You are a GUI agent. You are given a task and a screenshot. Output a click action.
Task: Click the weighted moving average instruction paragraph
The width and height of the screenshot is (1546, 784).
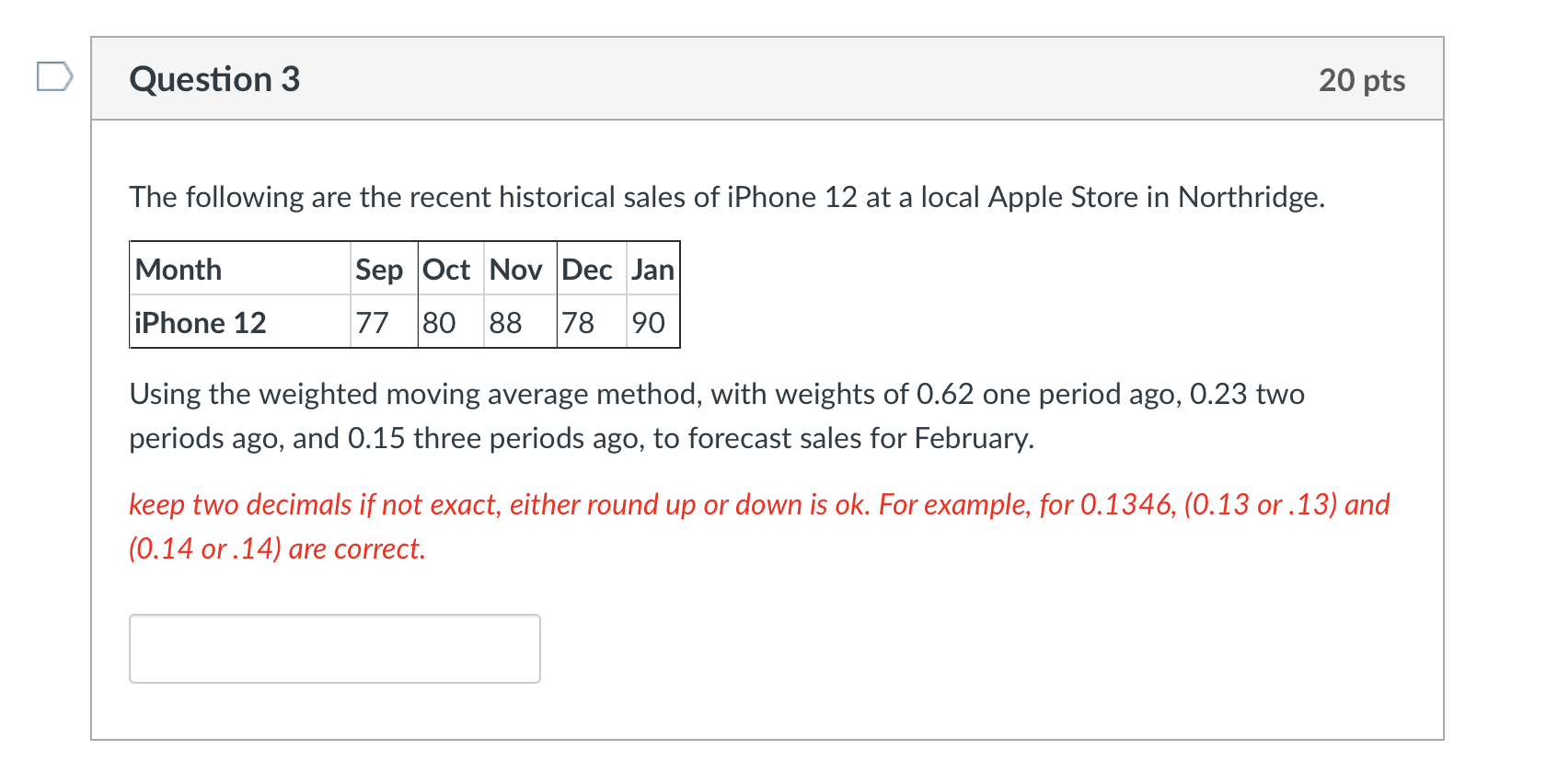pyautogui.click(x=716, y=416)
